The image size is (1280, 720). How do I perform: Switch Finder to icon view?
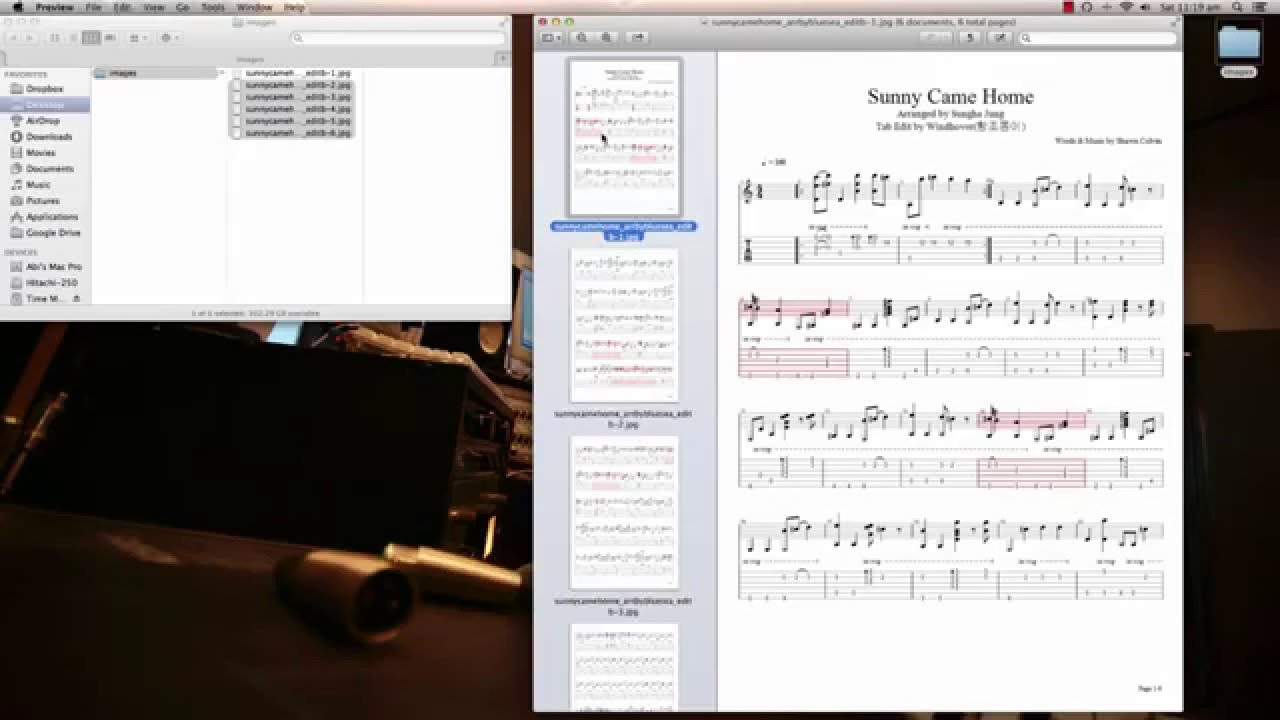coord(55,38)
